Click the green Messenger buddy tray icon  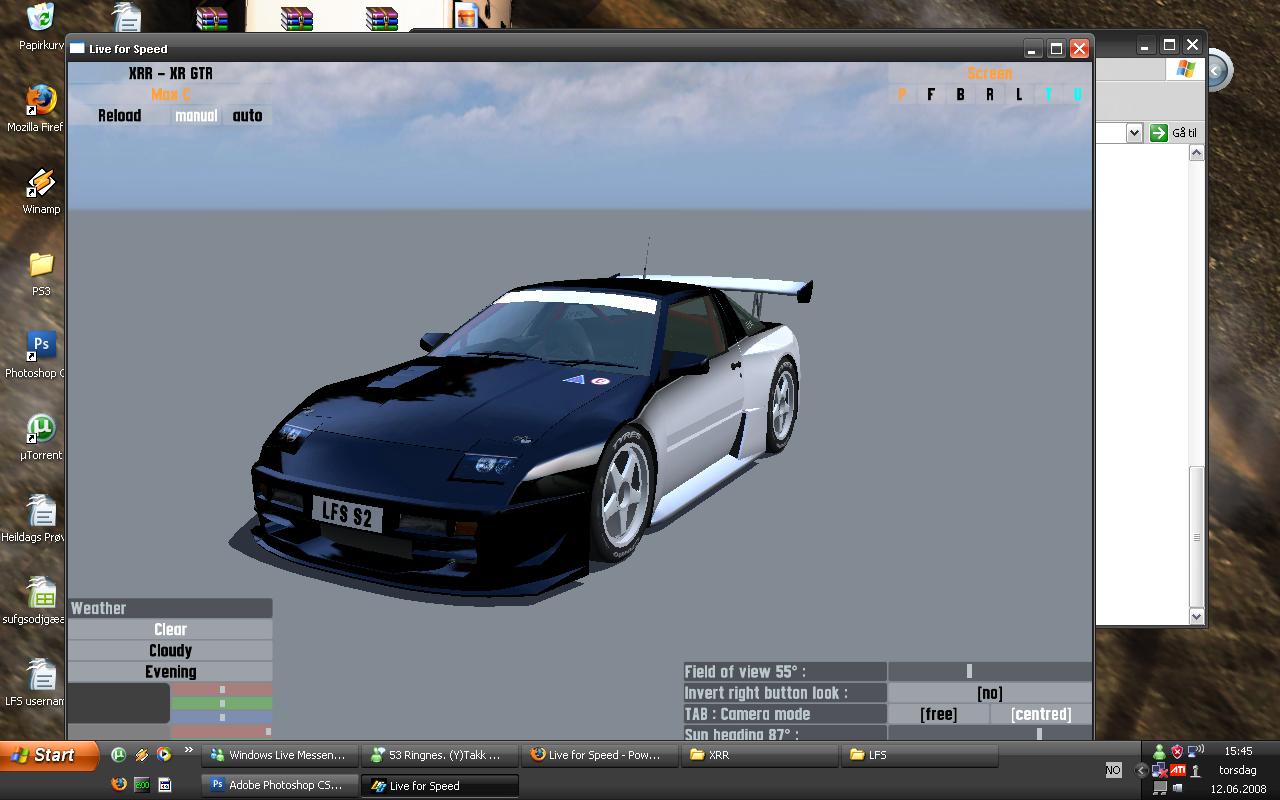(1159, 751)
